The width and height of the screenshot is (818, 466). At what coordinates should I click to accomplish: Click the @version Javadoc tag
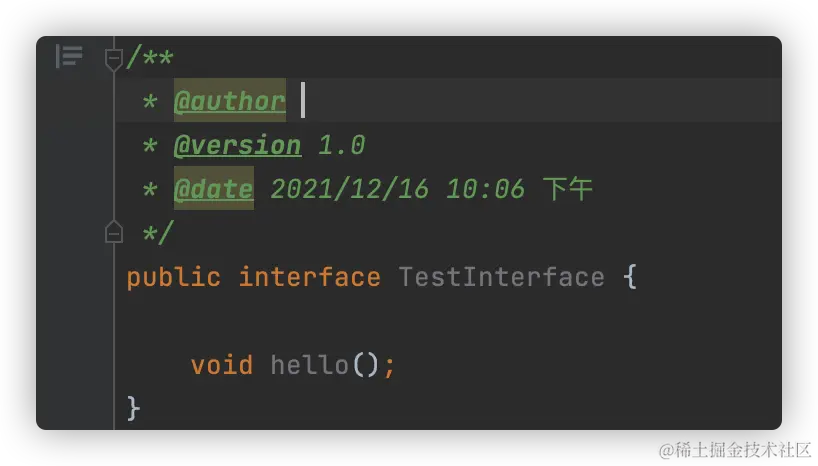pos(237,145)
